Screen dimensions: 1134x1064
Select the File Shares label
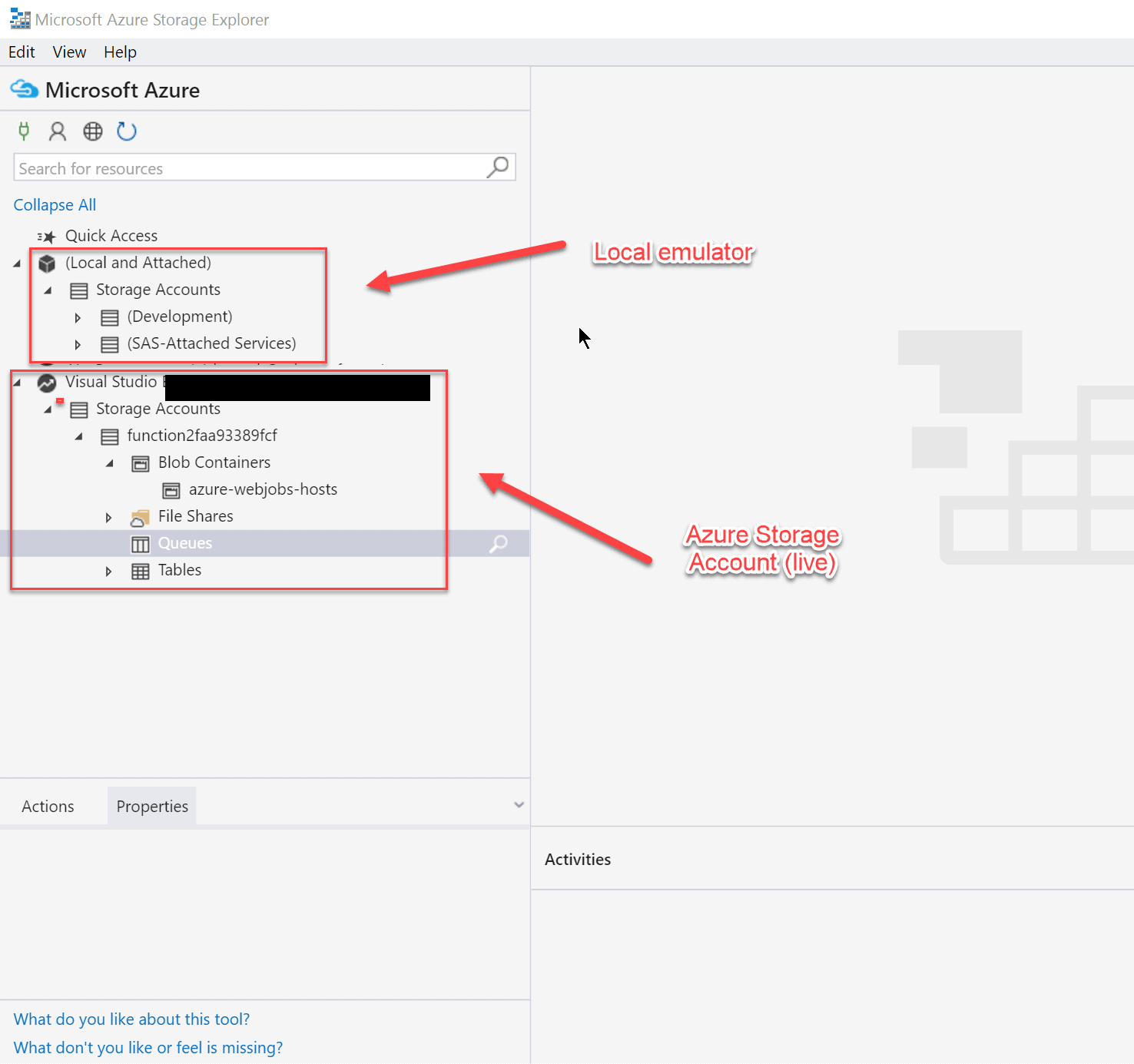196,516
